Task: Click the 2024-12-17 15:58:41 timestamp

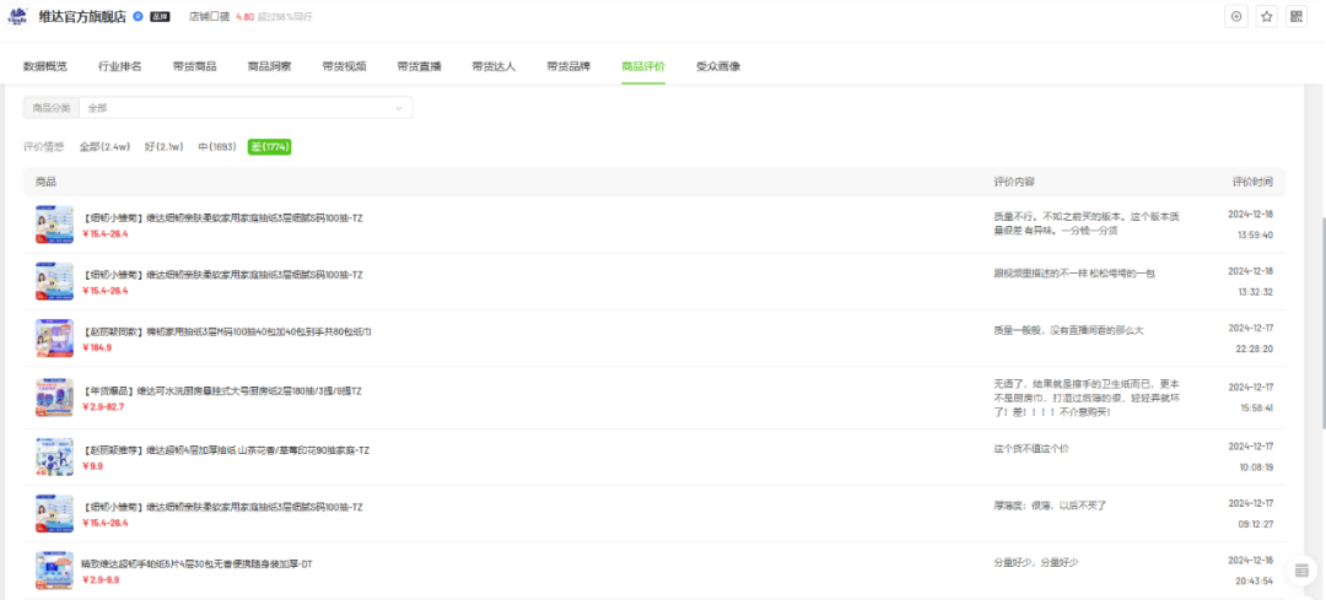Action: [x=1251, y=398]
